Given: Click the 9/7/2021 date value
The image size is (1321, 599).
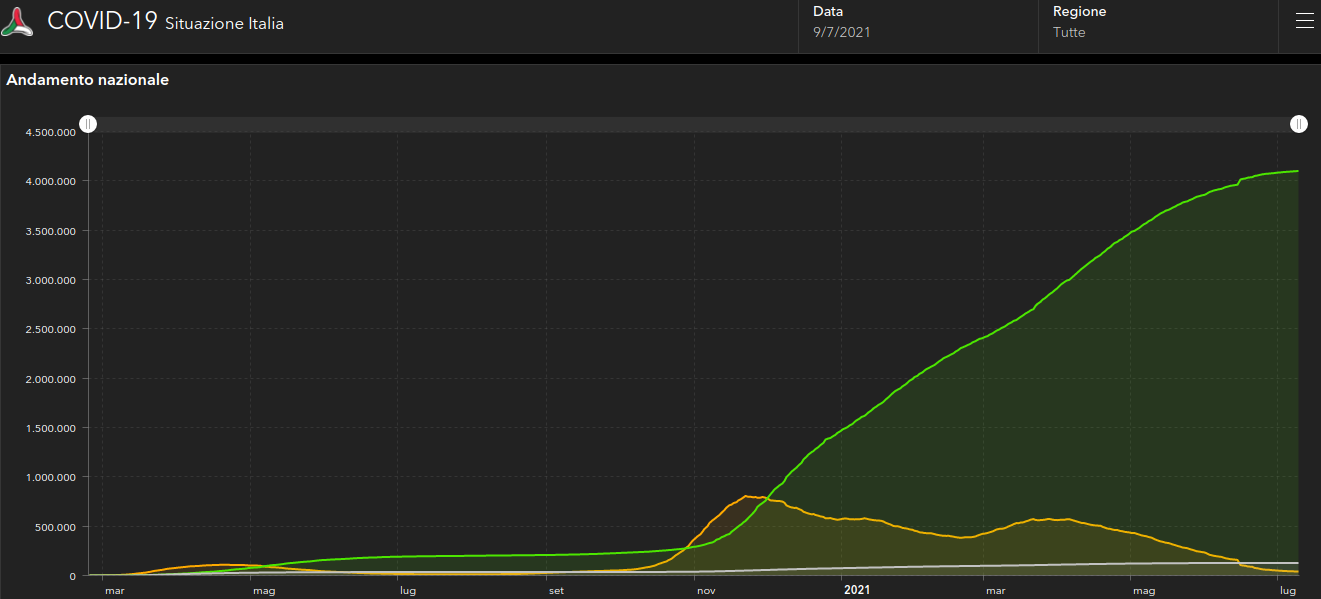Looking at the screenshot, I should [x=841, y=32].
